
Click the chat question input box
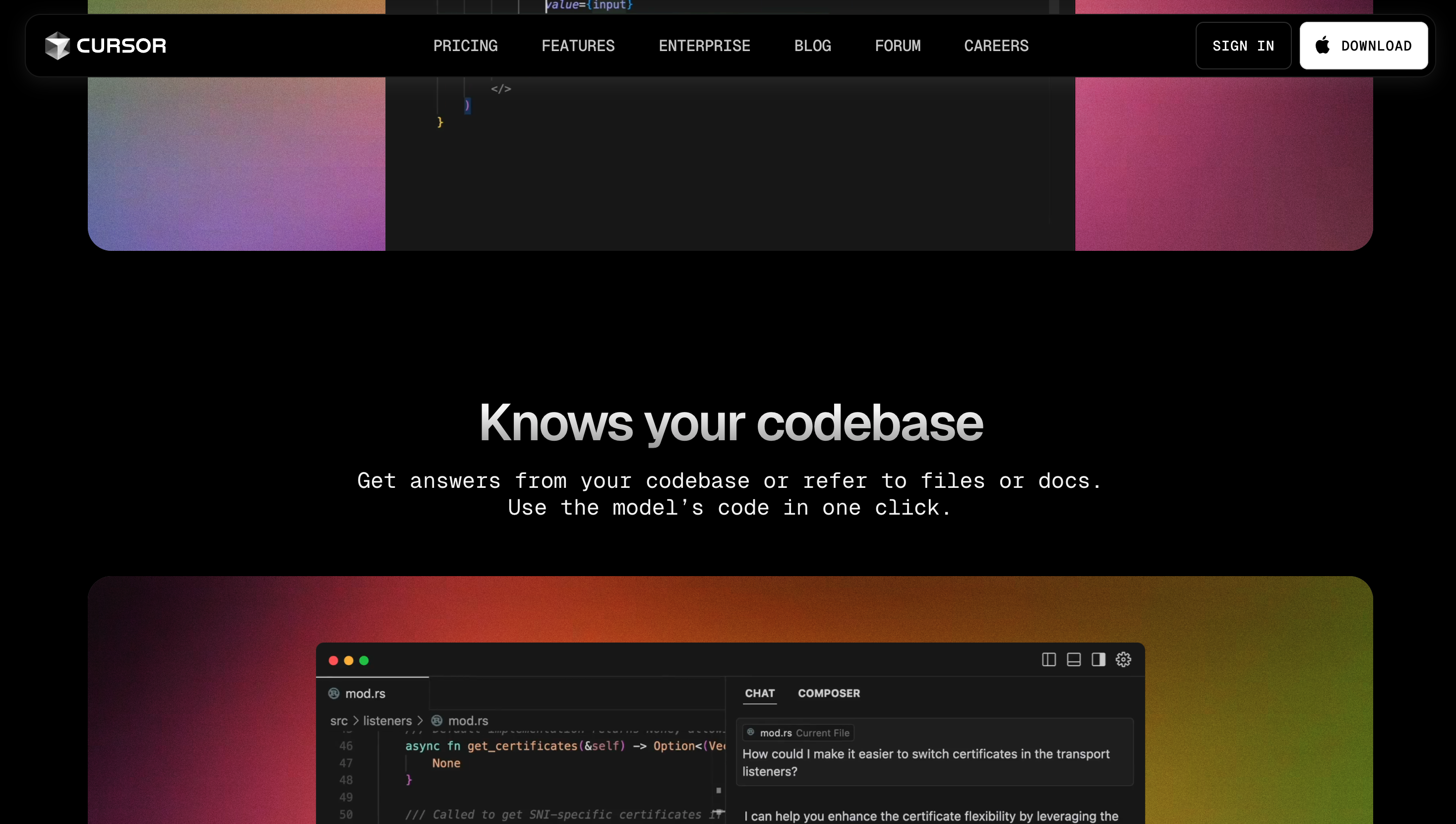click(x=935, y=752)
